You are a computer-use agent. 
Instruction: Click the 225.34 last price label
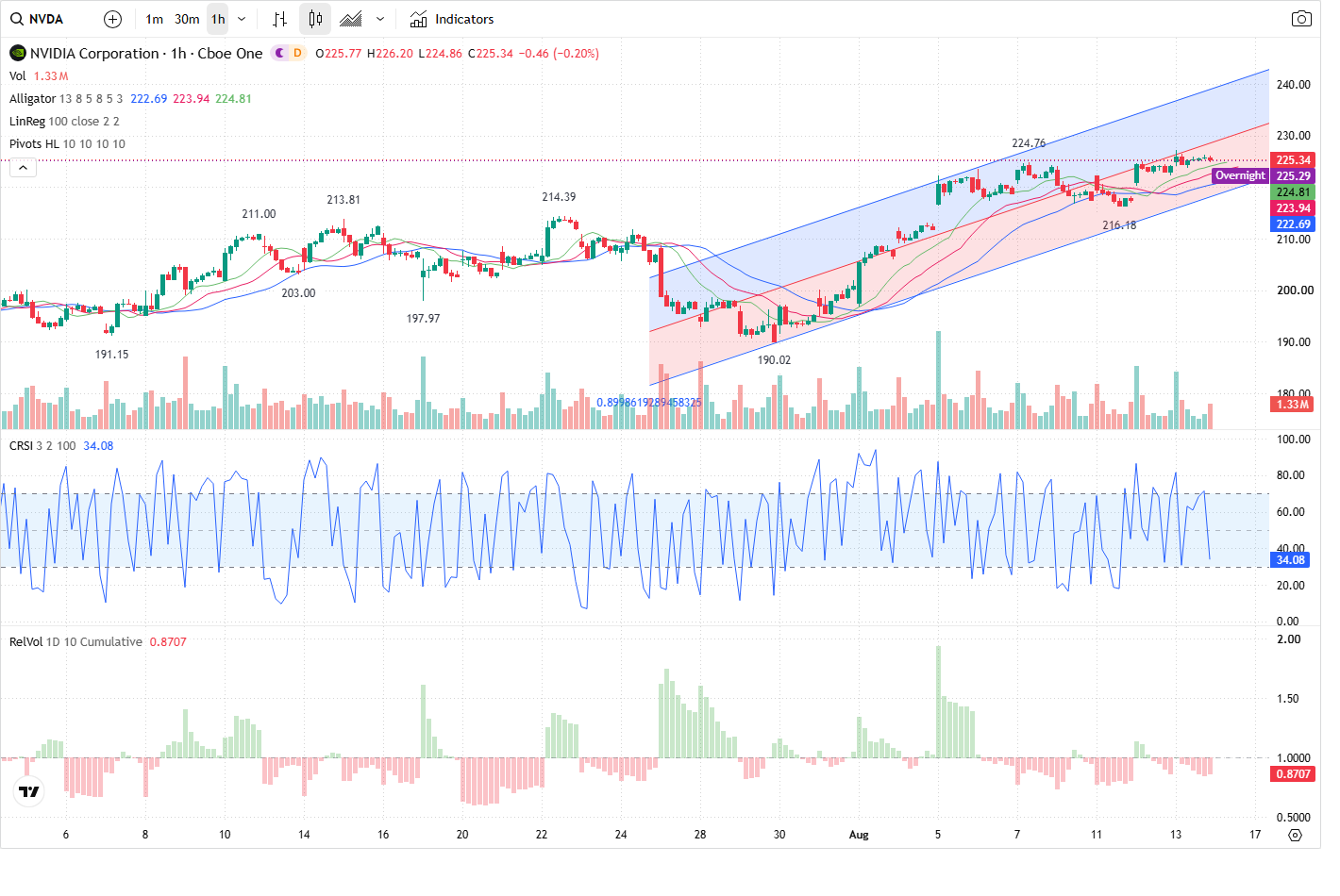[1293, 160]
